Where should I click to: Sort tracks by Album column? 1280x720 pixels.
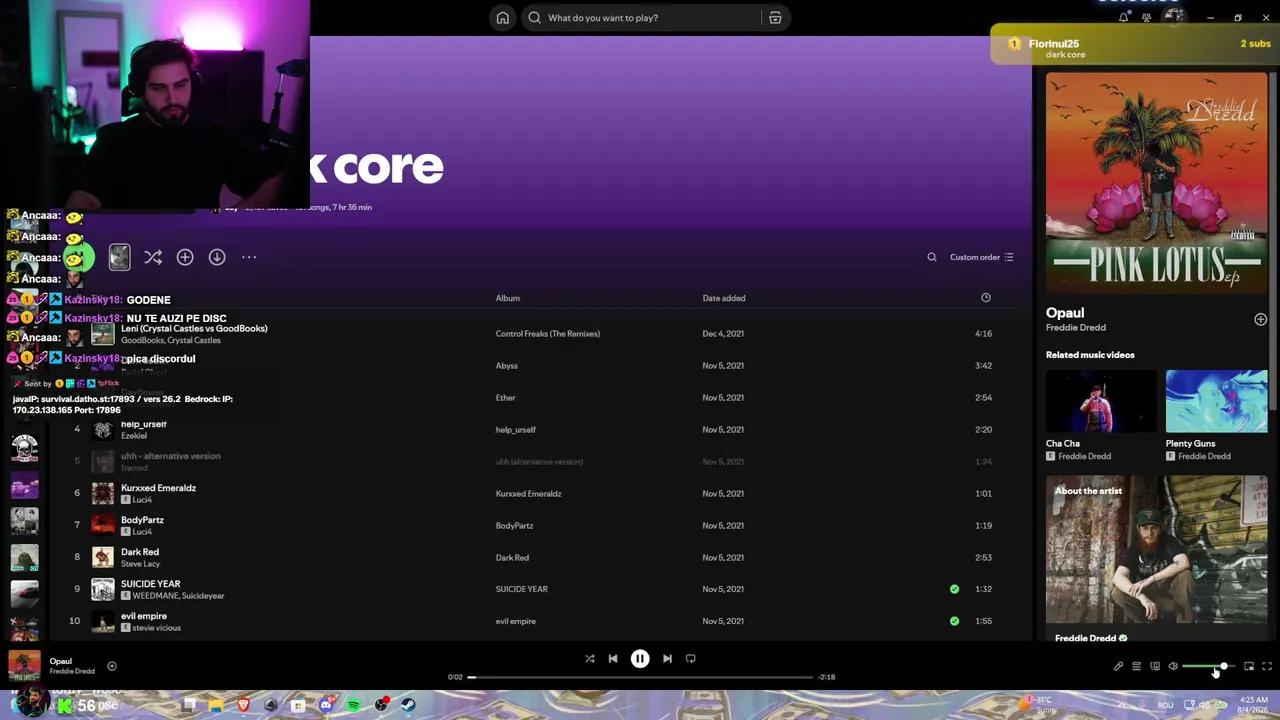click(508, 298)
